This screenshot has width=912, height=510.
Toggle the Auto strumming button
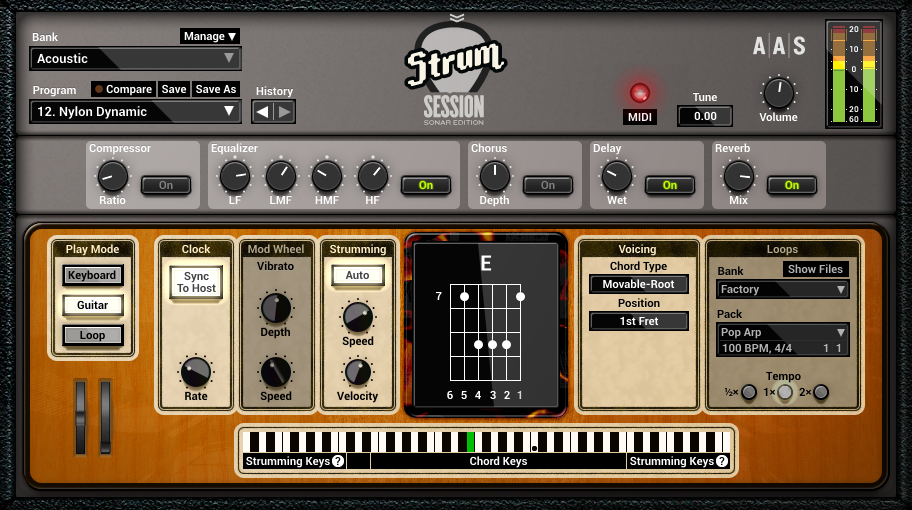coord(358,275)
